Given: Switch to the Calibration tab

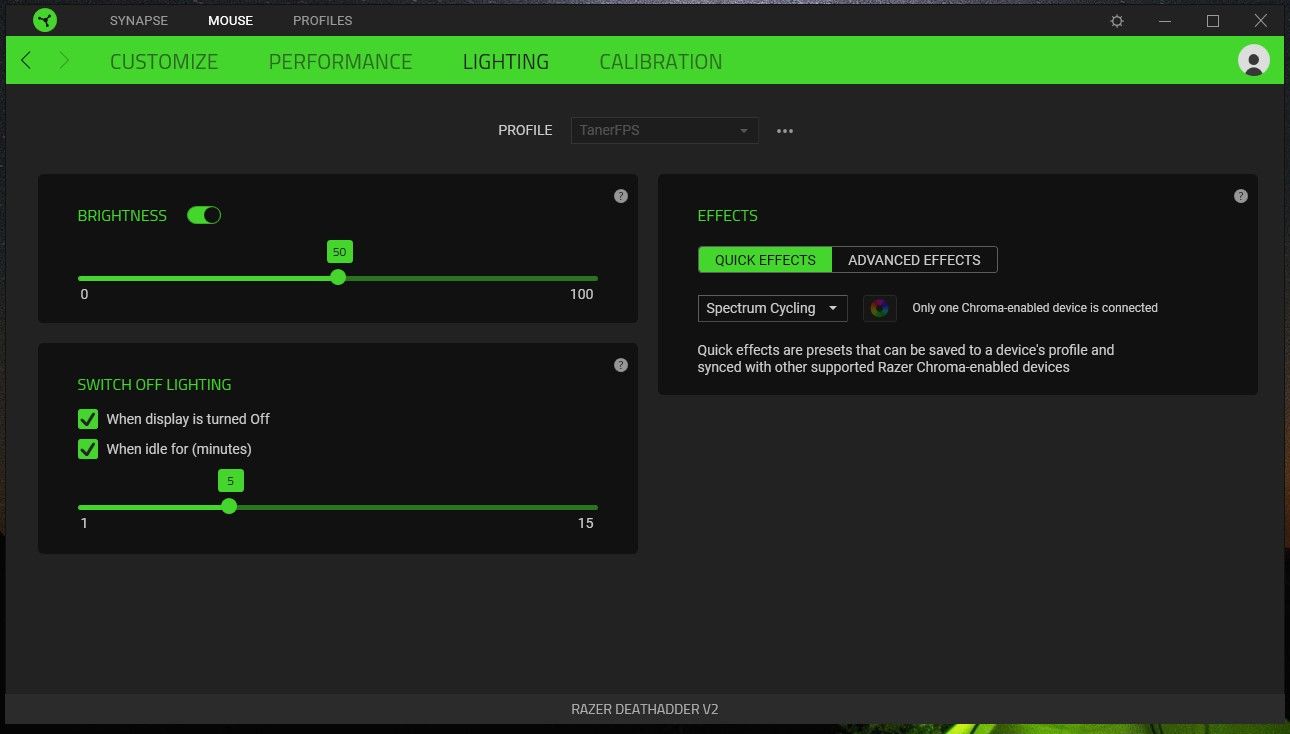Looking at the screenshot, I should pos(661,62).
